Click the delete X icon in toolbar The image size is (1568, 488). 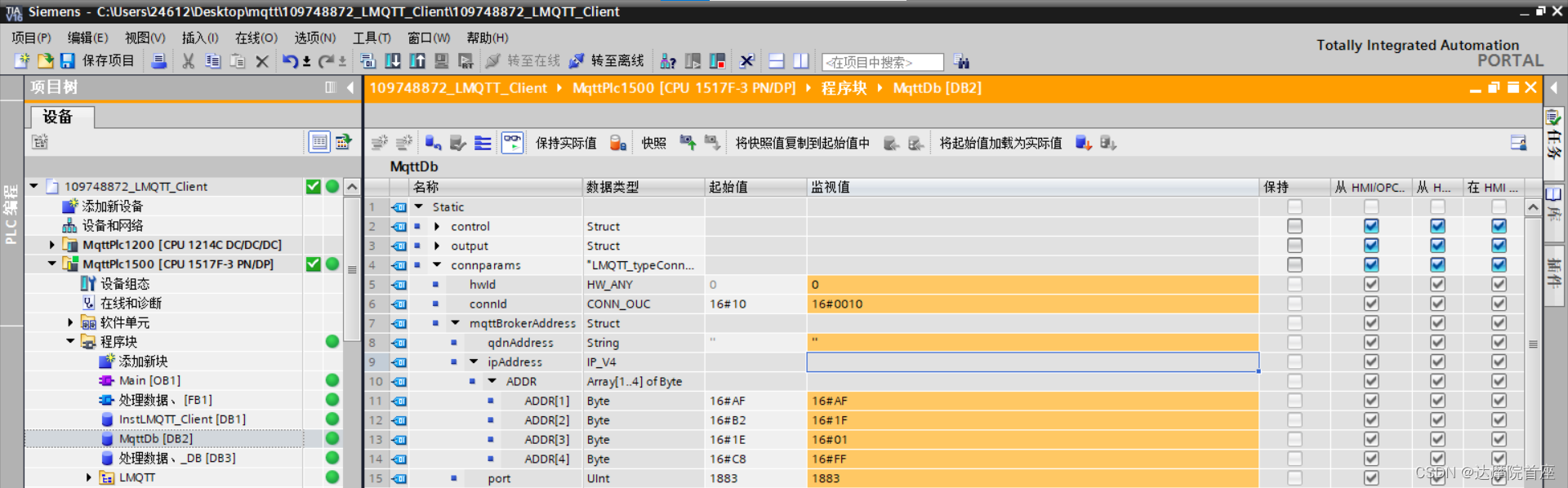pos(262,61)
